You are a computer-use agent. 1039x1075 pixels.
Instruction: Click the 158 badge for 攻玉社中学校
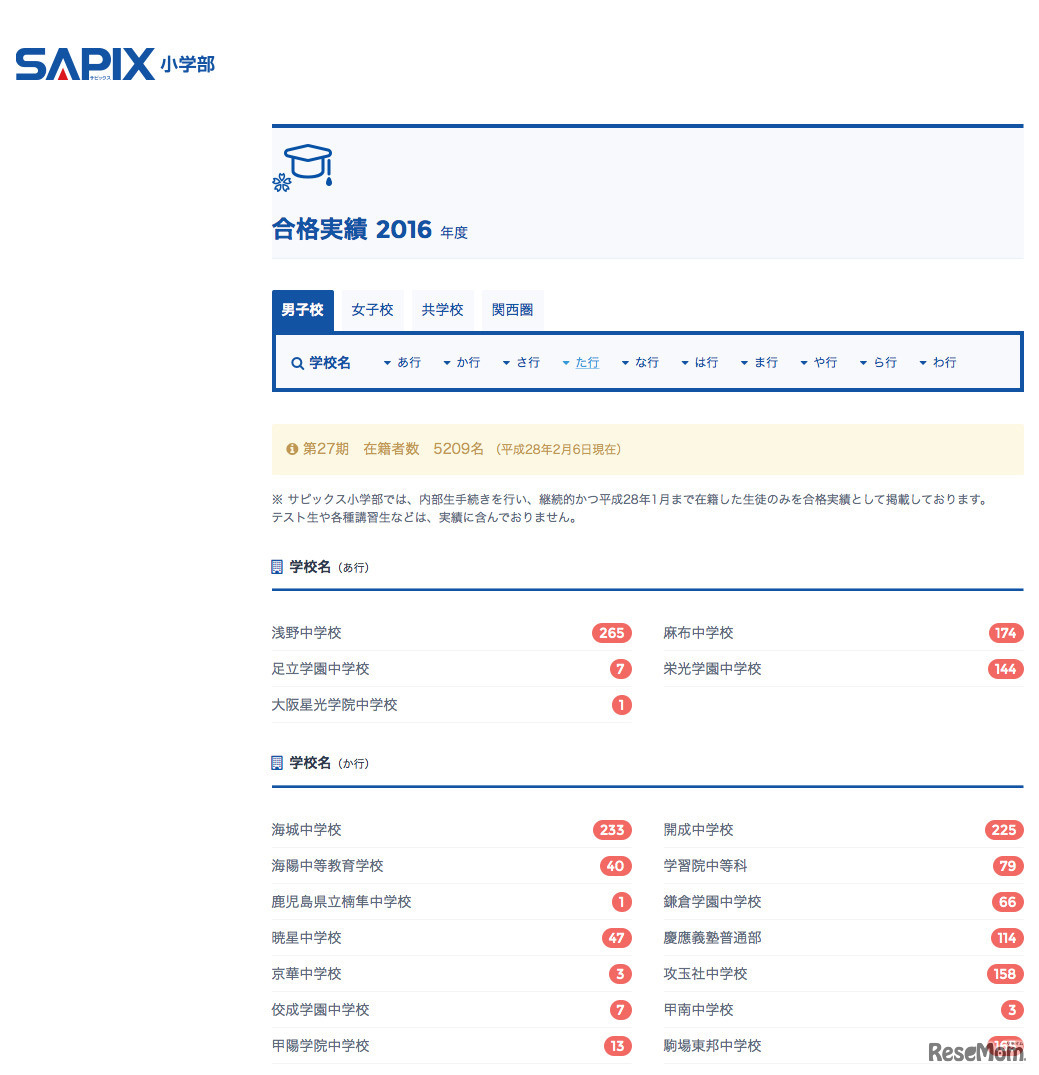(x=1005, y=974)
